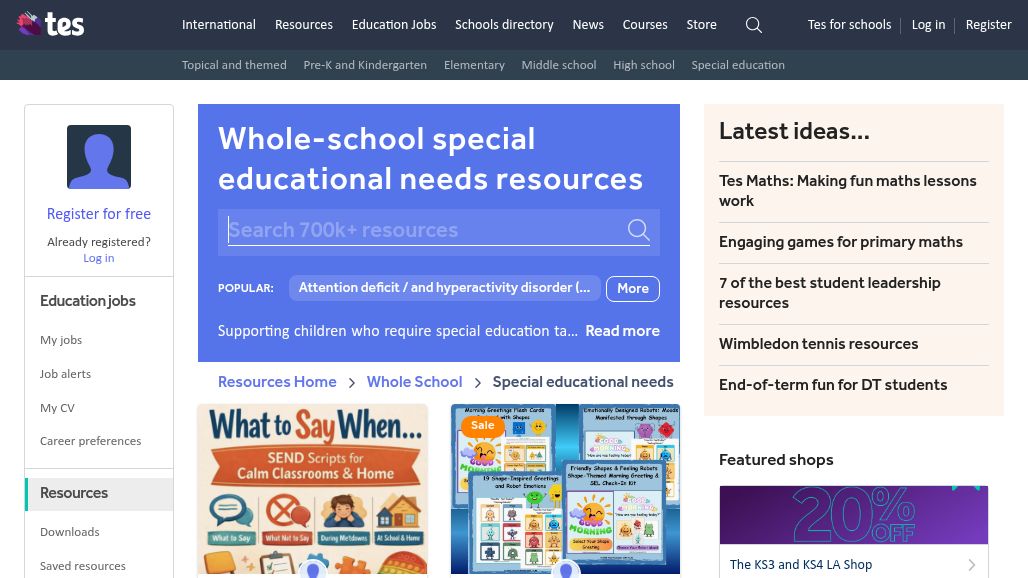Select the Attention deficit and hyperactivity disorder tag
1028x578 pixels.
tap(445, 288)
